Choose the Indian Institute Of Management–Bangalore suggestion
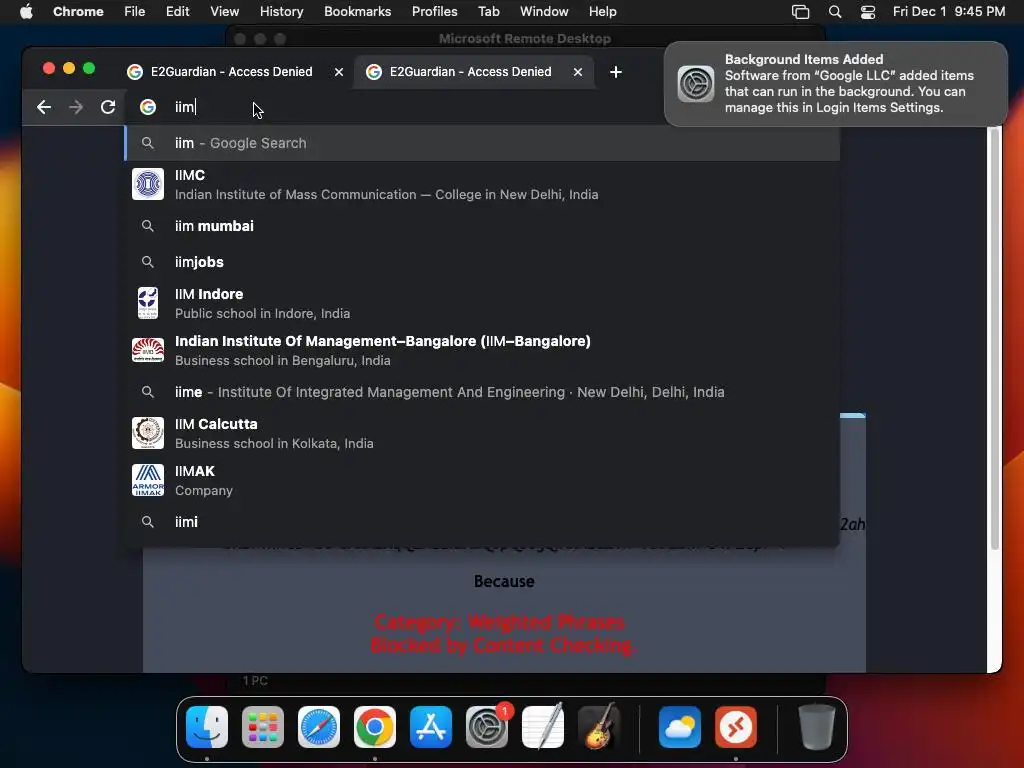Viewport: 1024px width, 768px height. pos(482,350)
